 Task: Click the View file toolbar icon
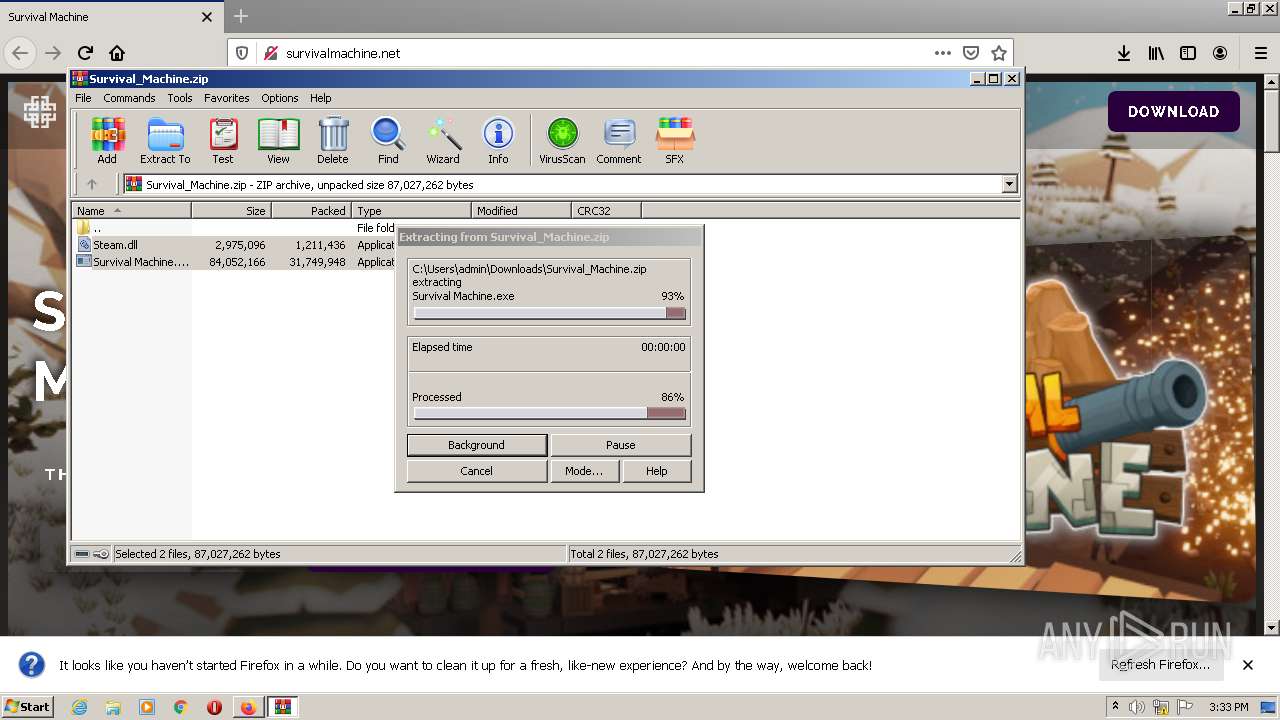[278, 140]
